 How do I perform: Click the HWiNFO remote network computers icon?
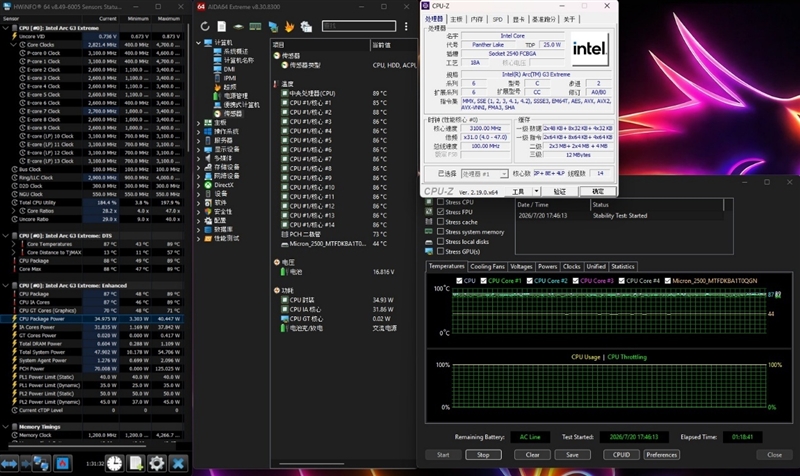41,463
